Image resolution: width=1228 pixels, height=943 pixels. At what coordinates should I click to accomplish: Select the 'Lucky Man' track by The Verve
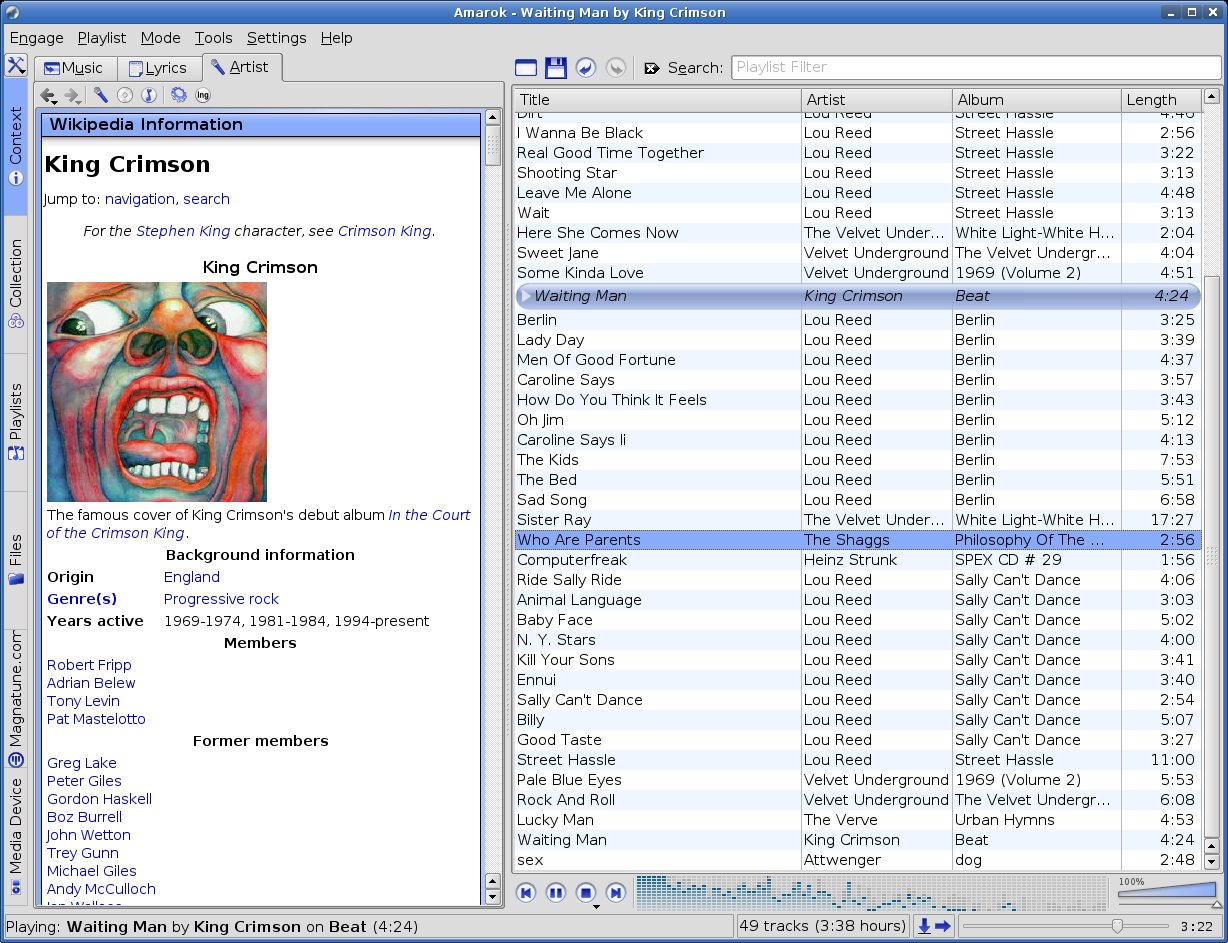tap(858, 820)
